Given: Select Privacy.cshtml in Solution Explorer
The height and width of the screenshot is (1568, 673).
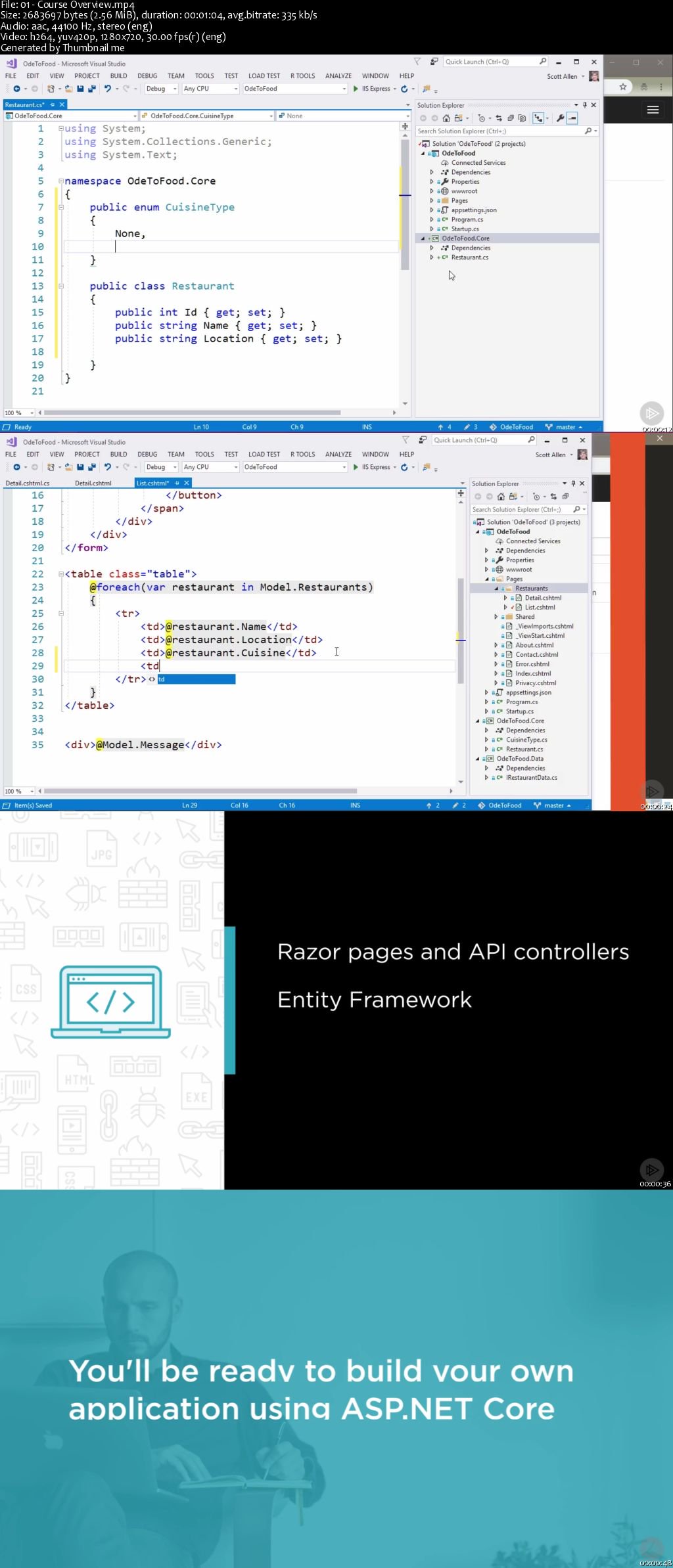Looking at the screenshot, I should pos(536,683).
